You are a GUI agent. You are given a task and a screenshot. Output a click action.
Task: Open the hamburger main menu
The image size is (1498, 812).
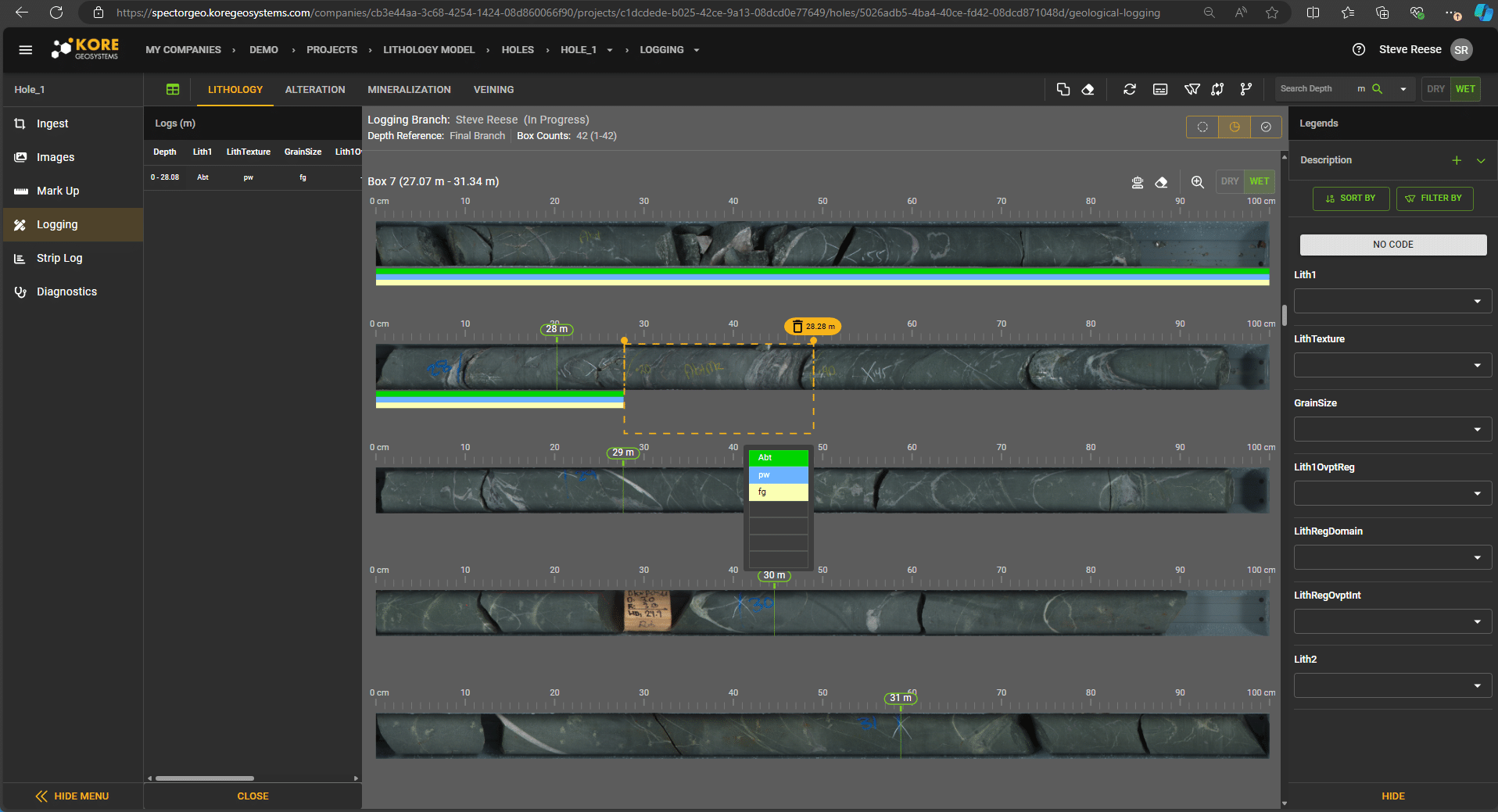(x=25, y=50)
